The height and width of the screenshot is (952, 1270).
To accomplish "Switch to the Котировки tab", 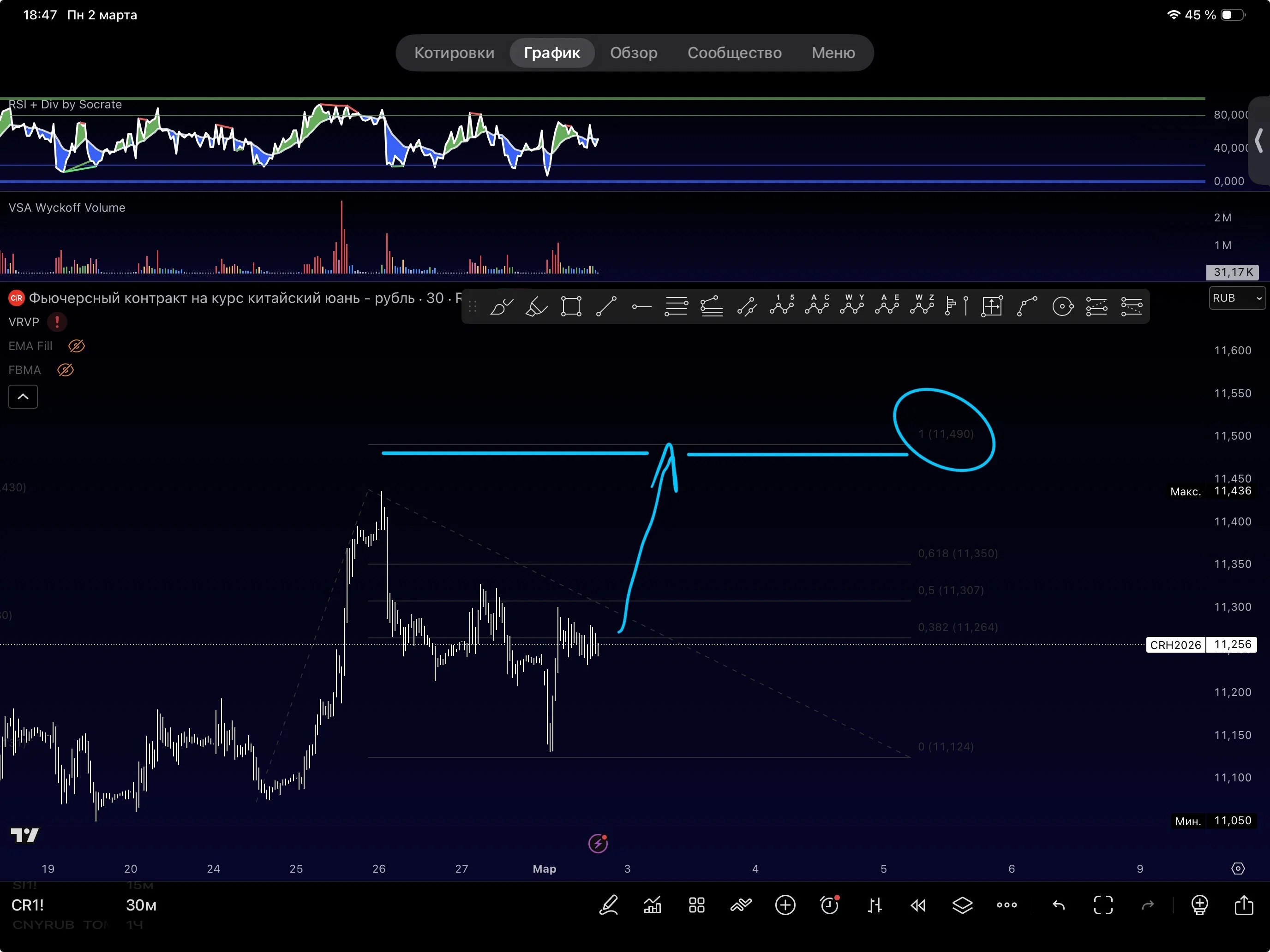I will [x=454, y=53].
